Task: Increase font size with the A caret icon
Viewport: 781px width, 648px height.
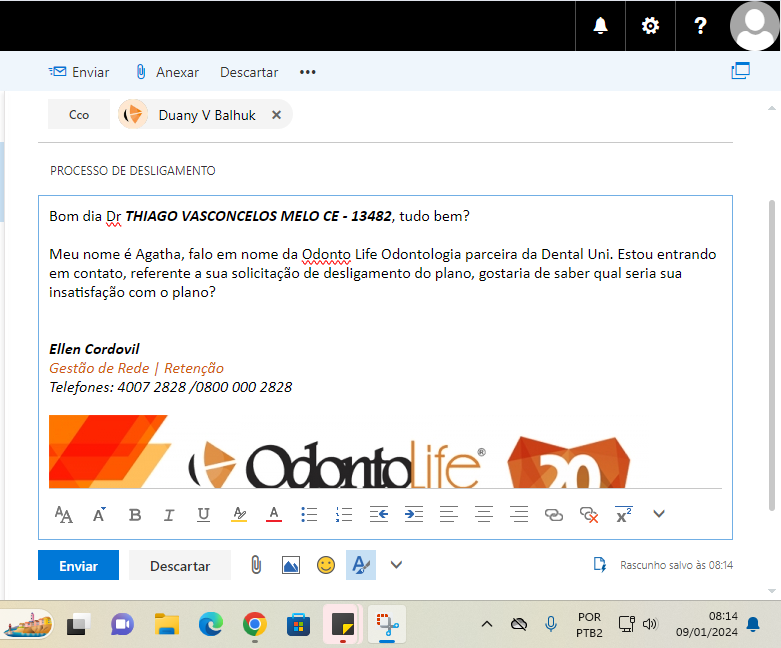Action: [x=99, y=514]
